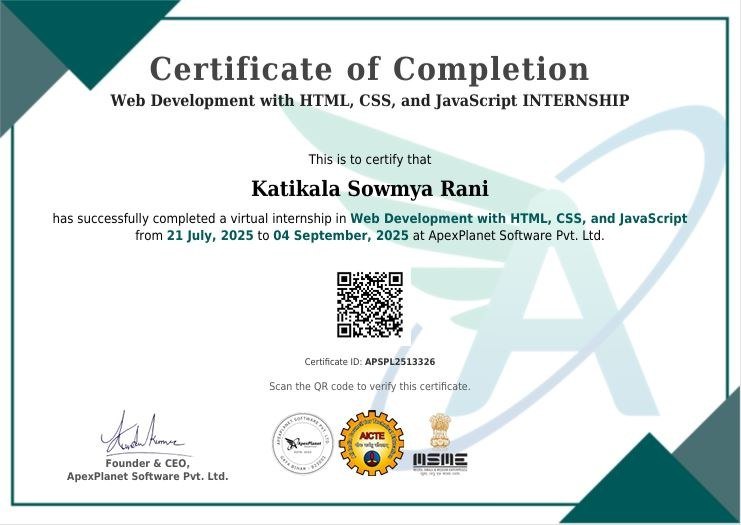Click the AICTE gear emblem
This screenshot has width=741, height=525.
pyautogui.click(x=372, y=443)
